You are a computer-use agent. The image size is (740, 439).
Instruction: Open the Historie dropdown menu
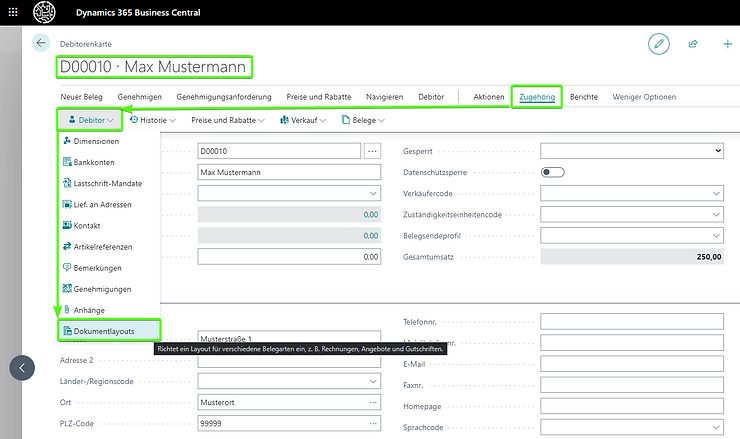point(153,120)
